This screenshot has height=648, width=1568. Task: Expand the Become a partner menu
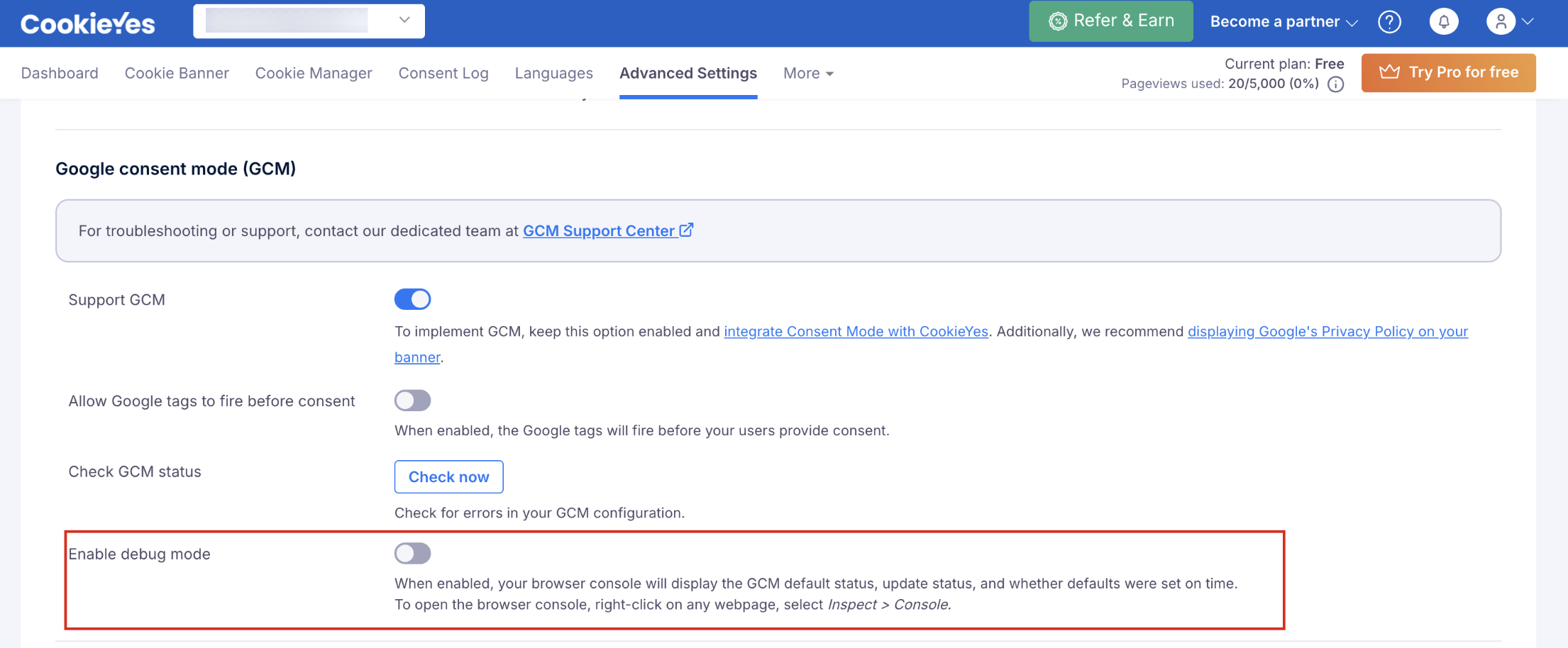1283,22
